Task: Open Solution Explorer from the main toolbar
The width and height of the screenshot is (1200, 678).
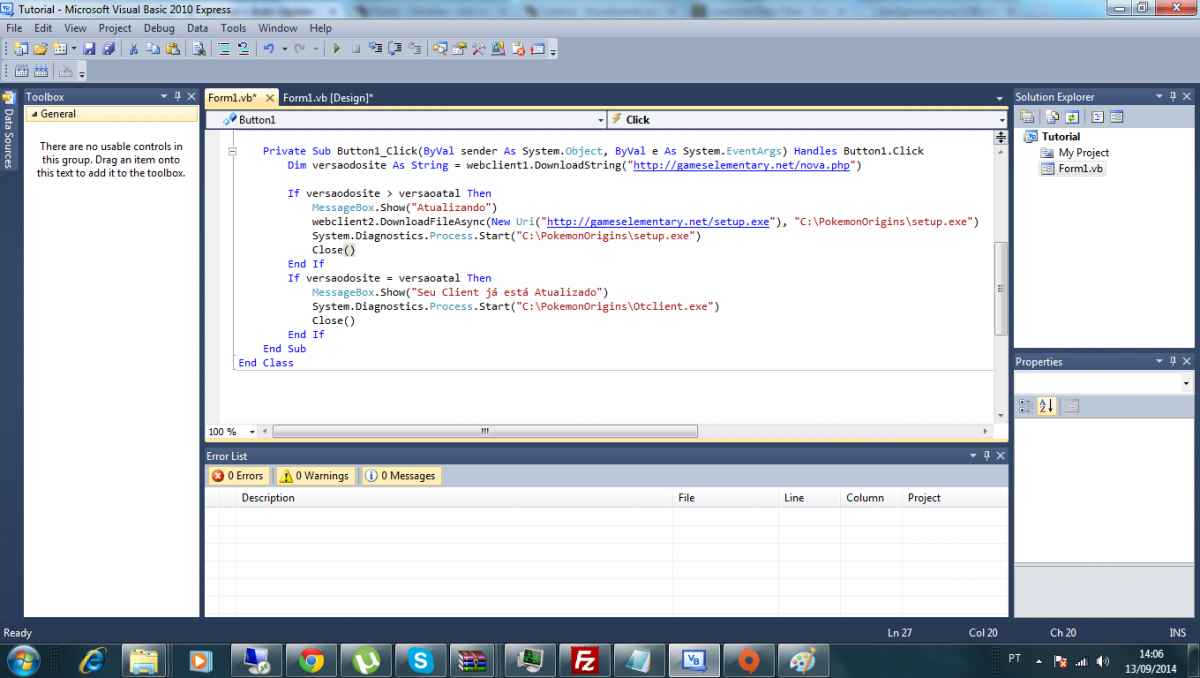Action: [x=440, y=48]
